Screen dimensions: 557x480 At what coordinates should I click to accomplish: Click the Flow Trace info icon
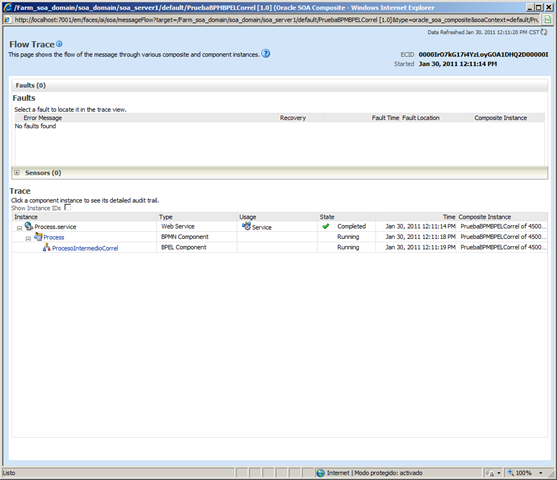[x=59, y=44]
